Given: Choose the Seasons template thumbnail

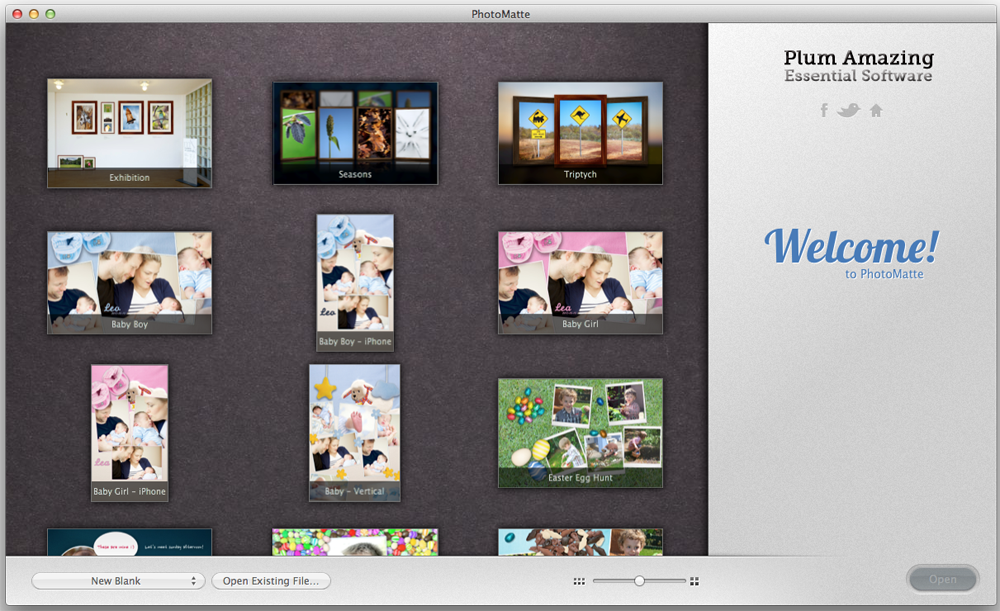Looking at the screenshot, I should [x=355, y=133].
